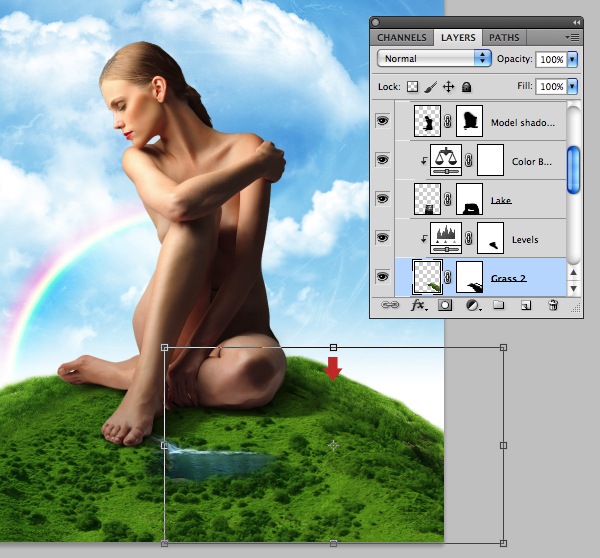Viewport: 600px width, 558px height.
Task: Select the Lake layer thumbnail
Action: click(427, 199)
